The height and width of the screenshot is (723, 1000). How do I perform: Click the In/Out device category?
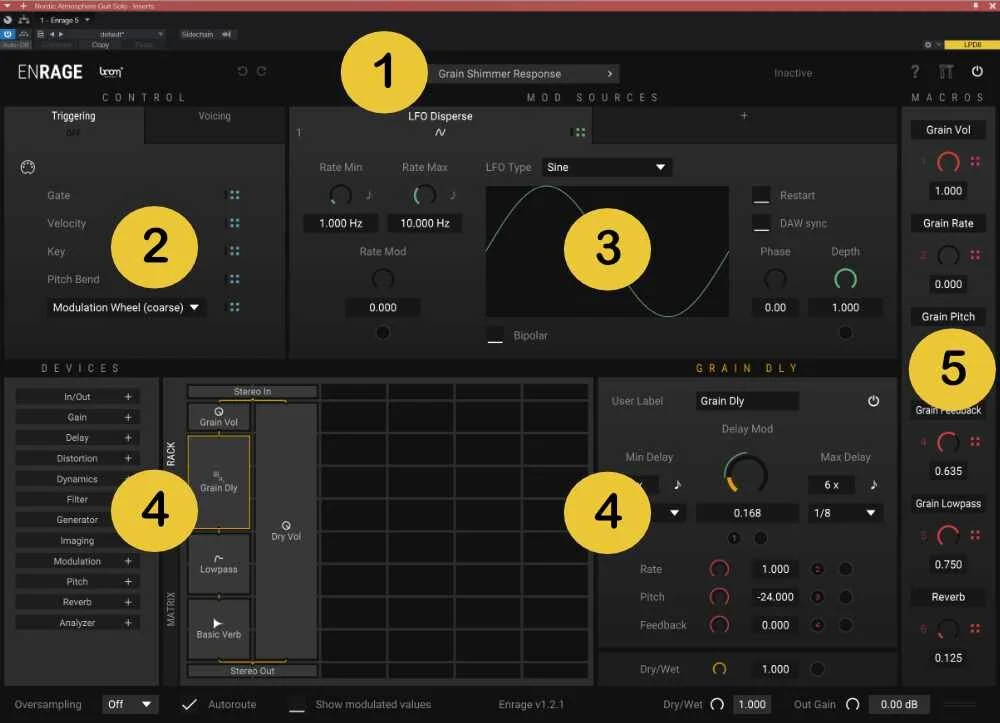click(77, 397)
